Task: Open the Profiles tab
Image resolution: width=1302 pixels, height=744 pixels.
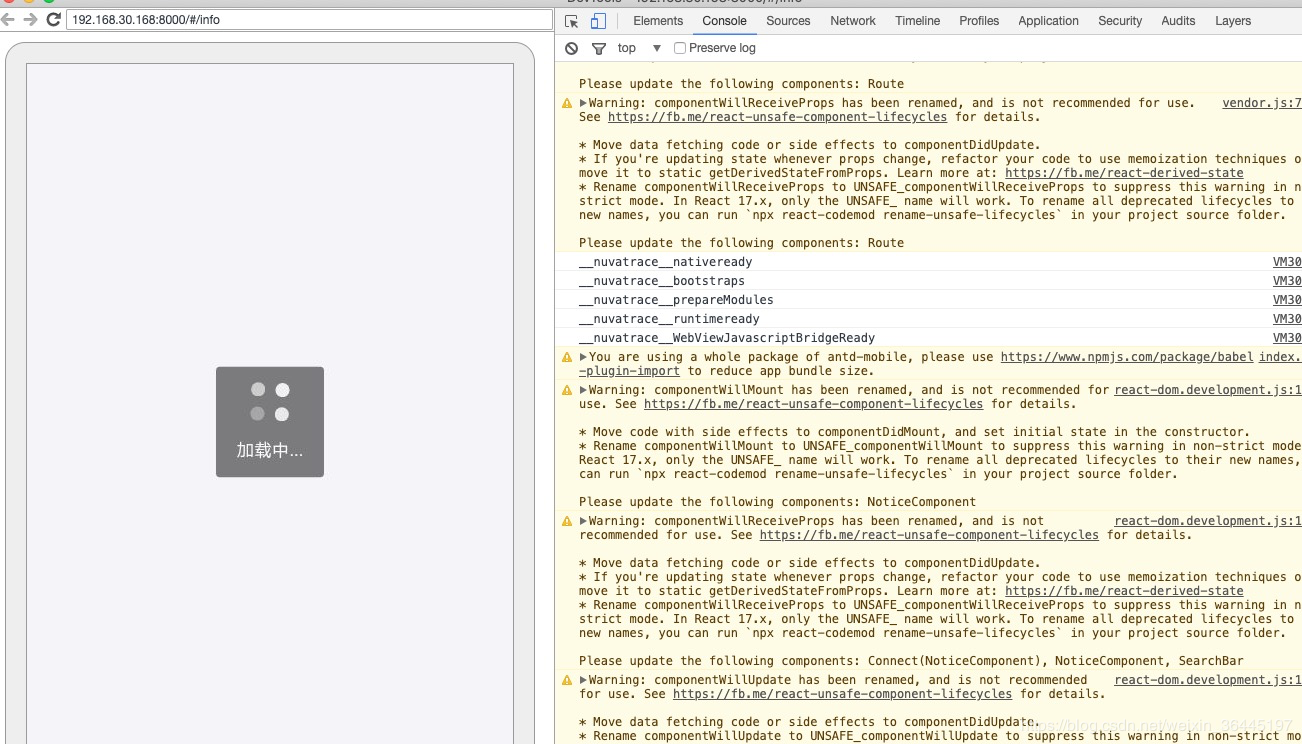Action: click(979, 21)
